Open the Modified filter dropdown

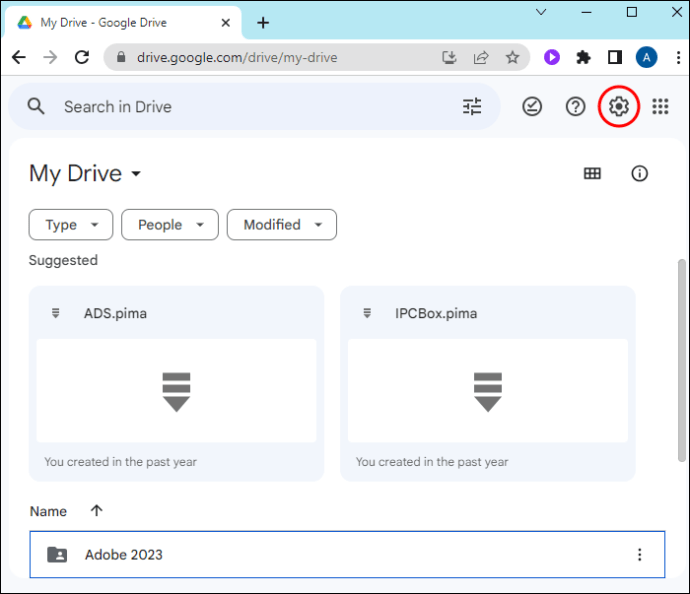pyautogui.click(x=282, y=225)
